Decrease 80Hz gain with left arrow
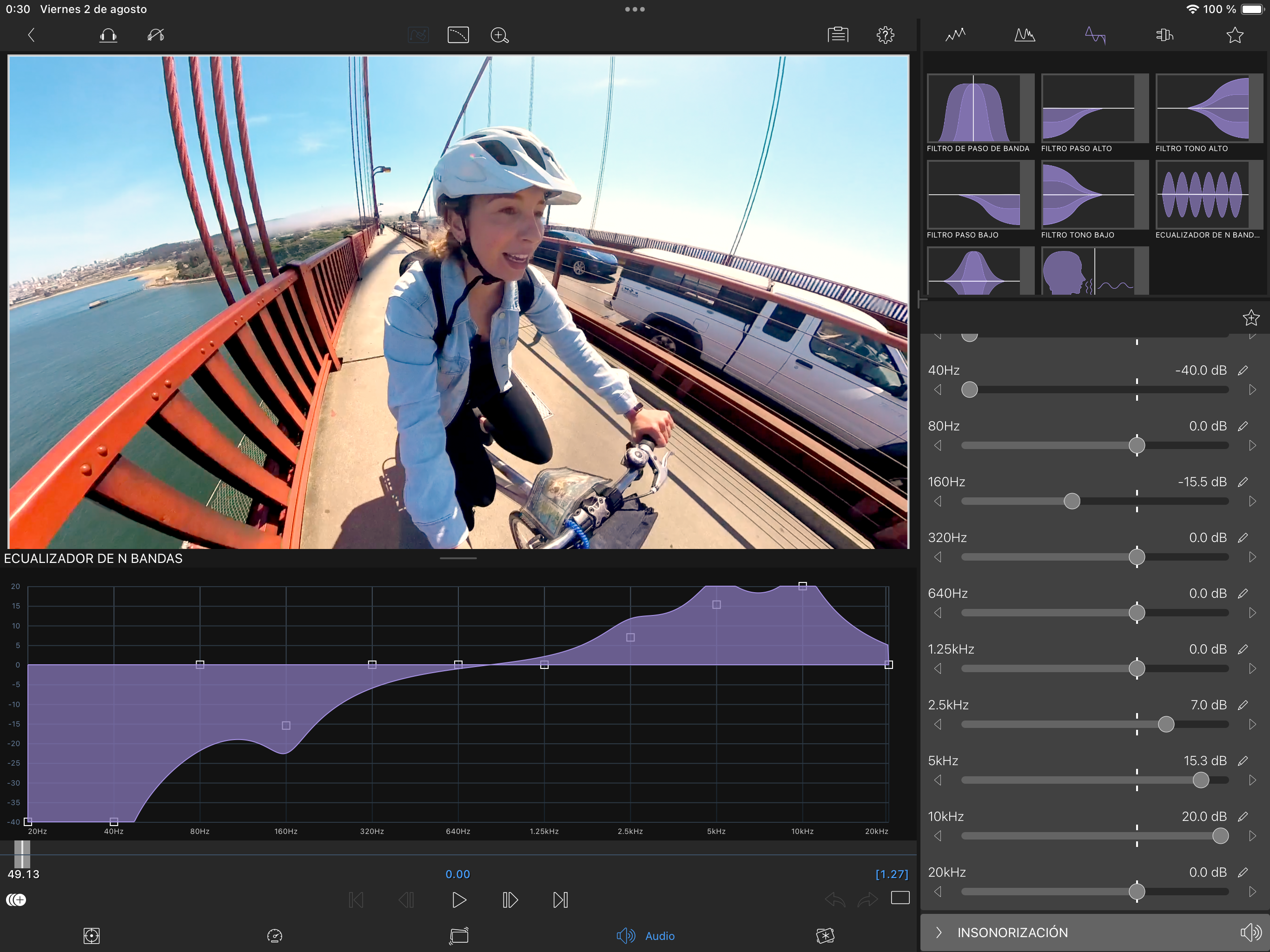This screenshot has width=1270, height=952. [x=938, y=446]
